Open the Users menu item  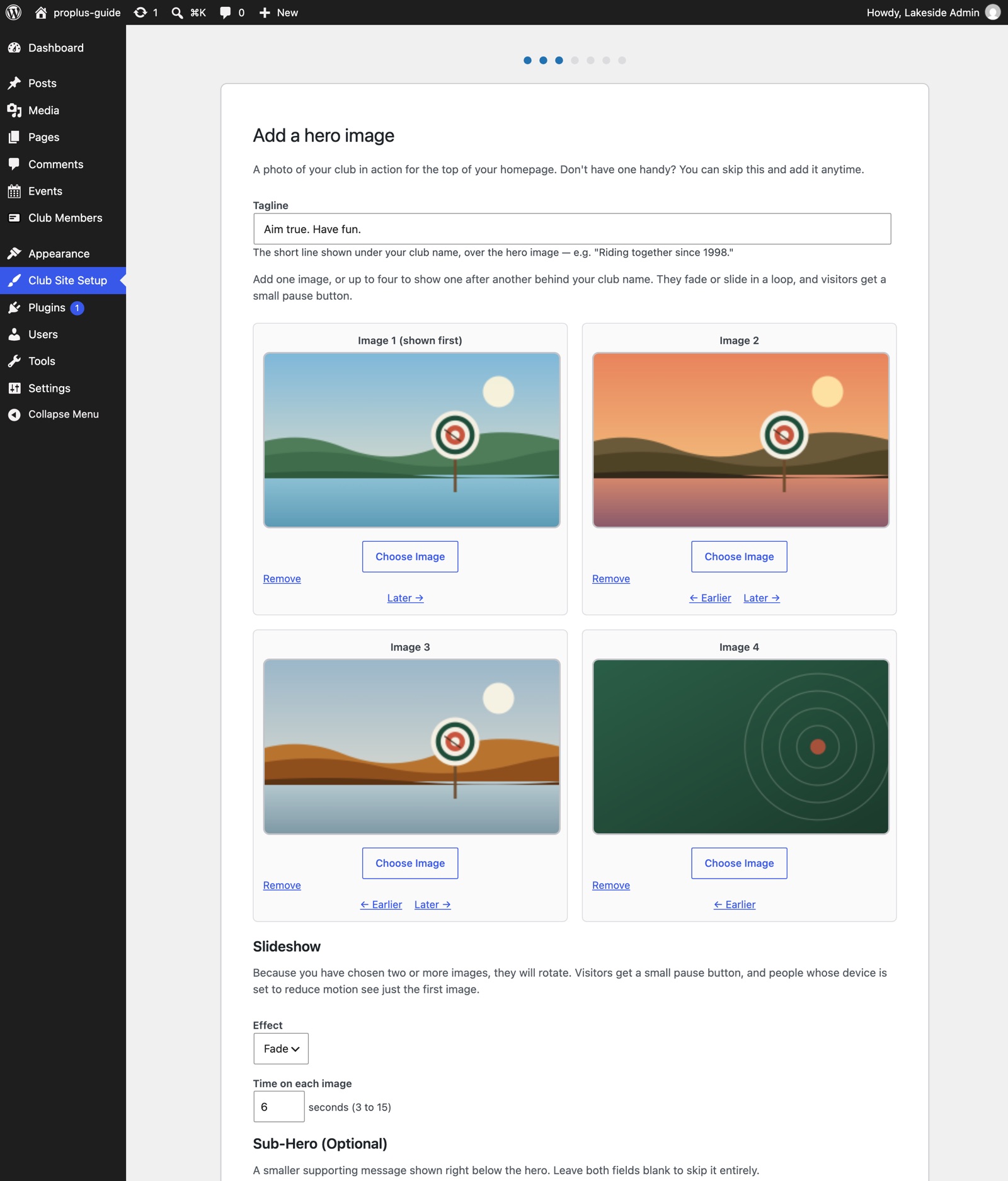click(63, 334)
